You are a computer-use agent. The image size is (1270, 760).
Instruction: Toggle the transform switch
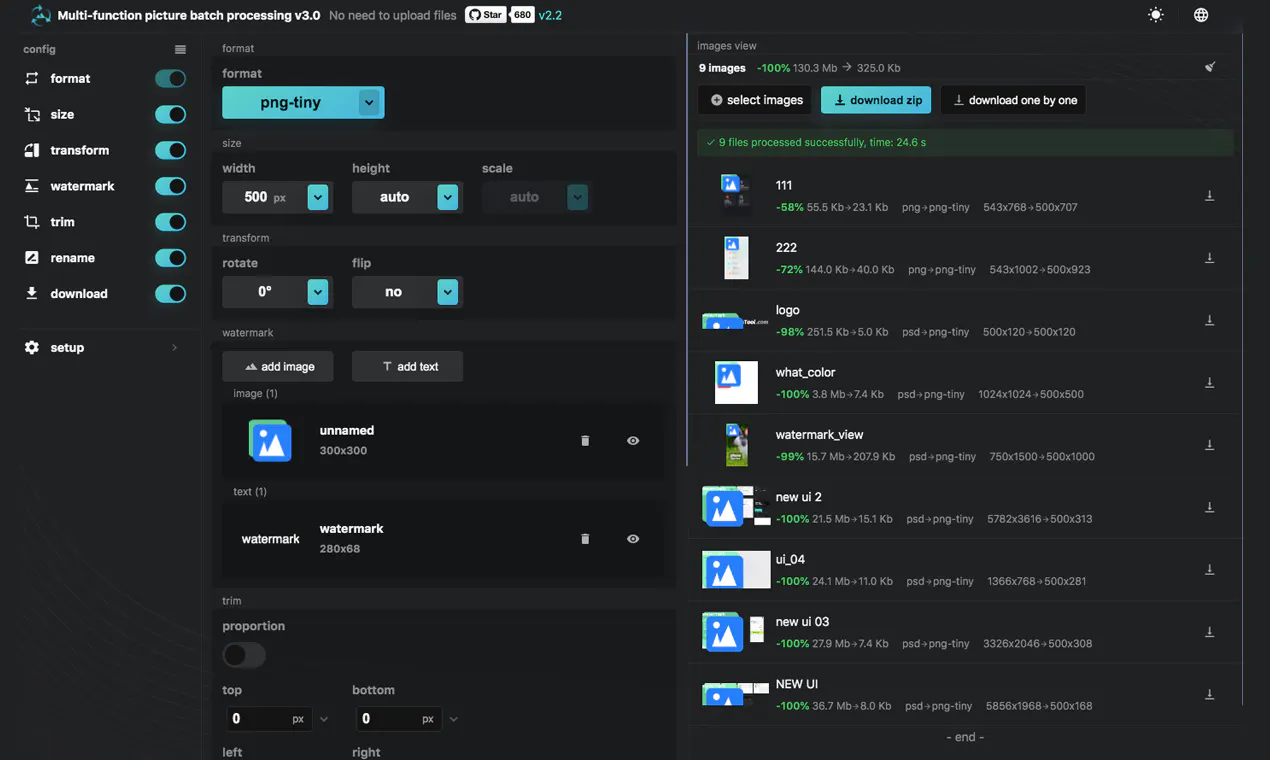[170, 150]
